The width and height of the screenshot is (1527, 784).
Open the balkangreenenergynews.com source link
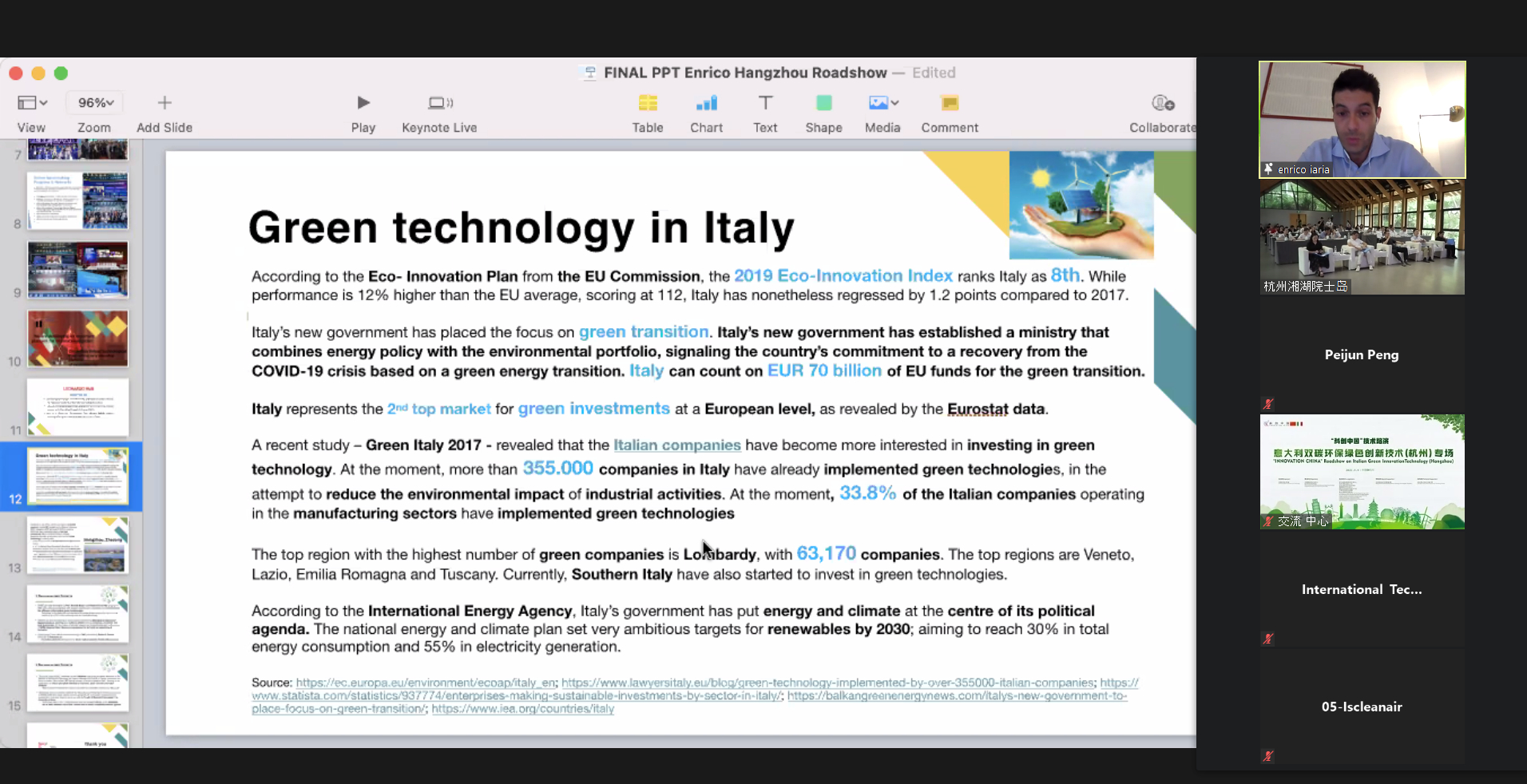coord(957,696)
